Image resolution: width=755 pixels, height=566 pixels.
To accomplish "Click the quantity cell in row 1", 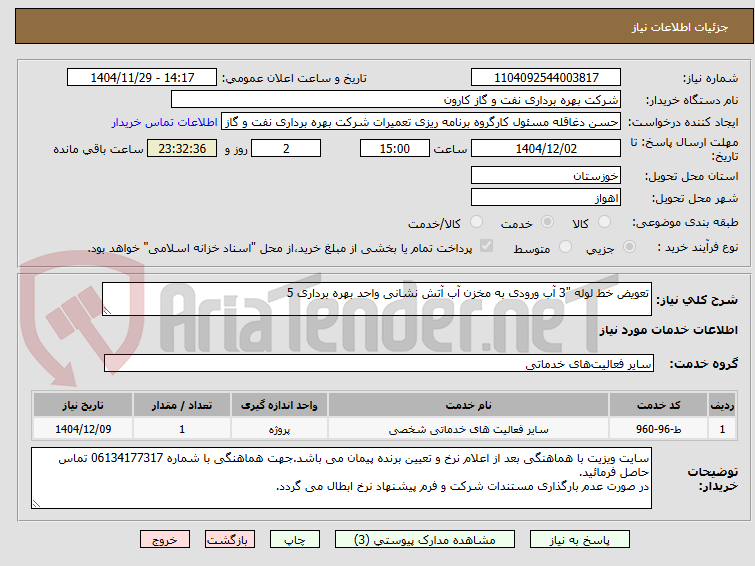I will pyautogui.click(x=182, y=429).
